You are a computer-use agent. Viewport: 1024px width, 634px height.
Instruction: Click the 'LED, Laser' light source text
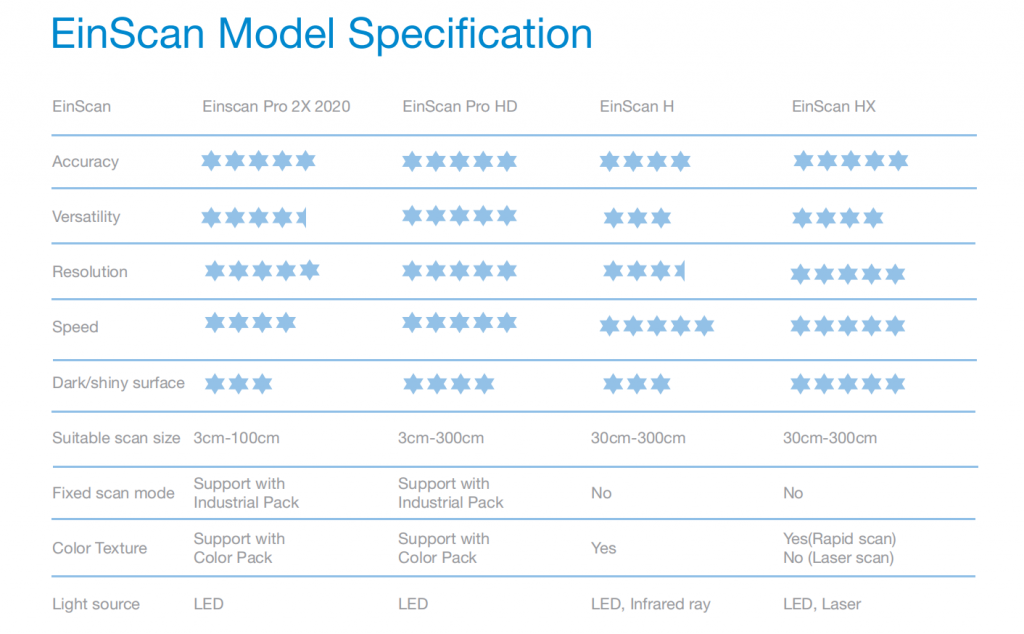822,605
